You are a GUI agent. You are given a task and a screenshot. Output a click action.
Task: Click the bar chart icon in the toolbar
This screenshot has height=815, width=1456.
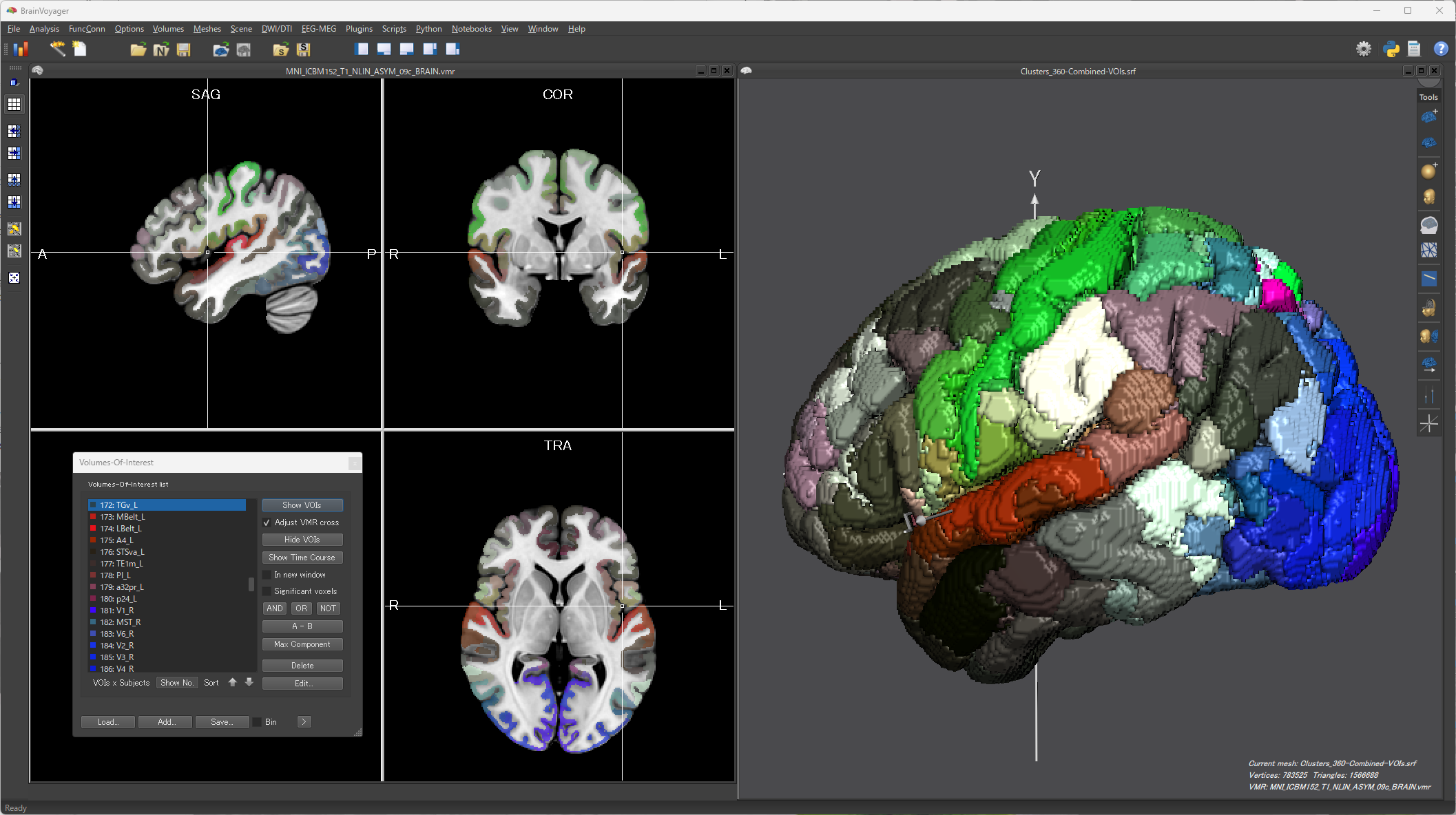pyautogui.click(x=21, y=49)
